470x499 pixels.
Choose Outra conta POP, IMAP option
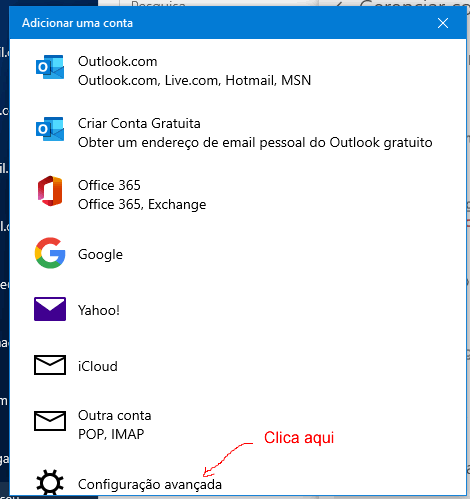click(x=238, y=425)
